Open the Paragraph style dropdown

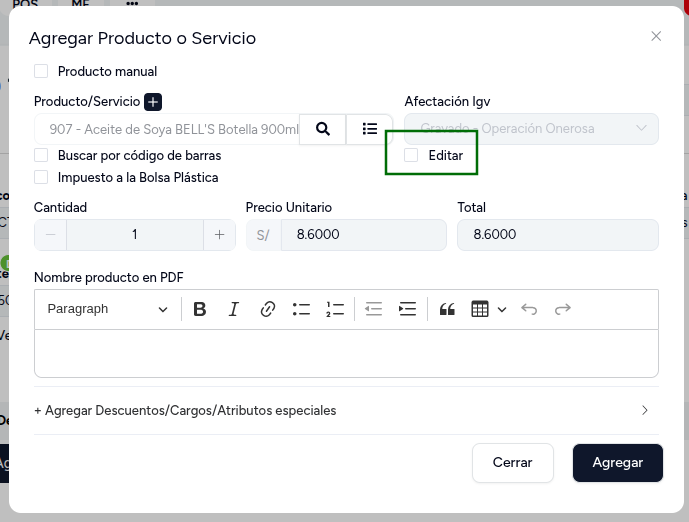pos(107,309)
